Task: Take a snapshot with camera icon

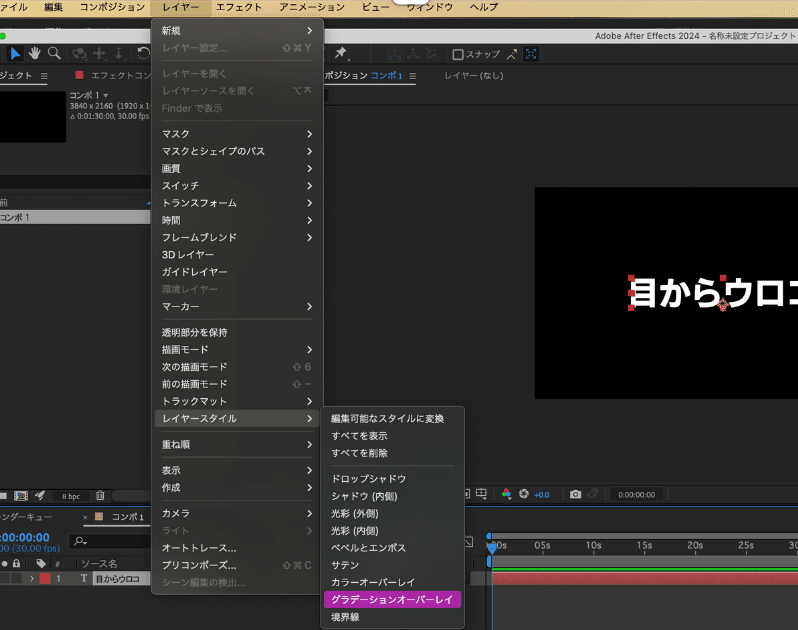Action: pyautogui.click(x=575, y=494)
